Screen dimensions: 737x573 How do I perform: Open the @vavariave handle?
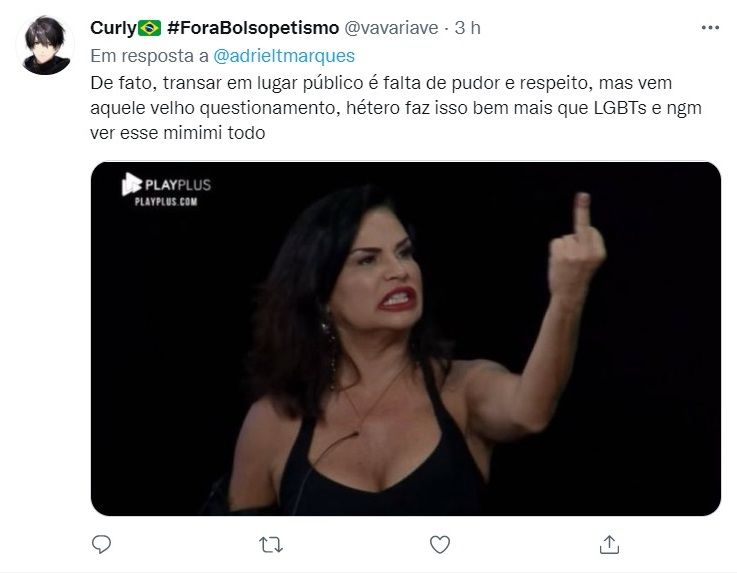pos(392,28)
